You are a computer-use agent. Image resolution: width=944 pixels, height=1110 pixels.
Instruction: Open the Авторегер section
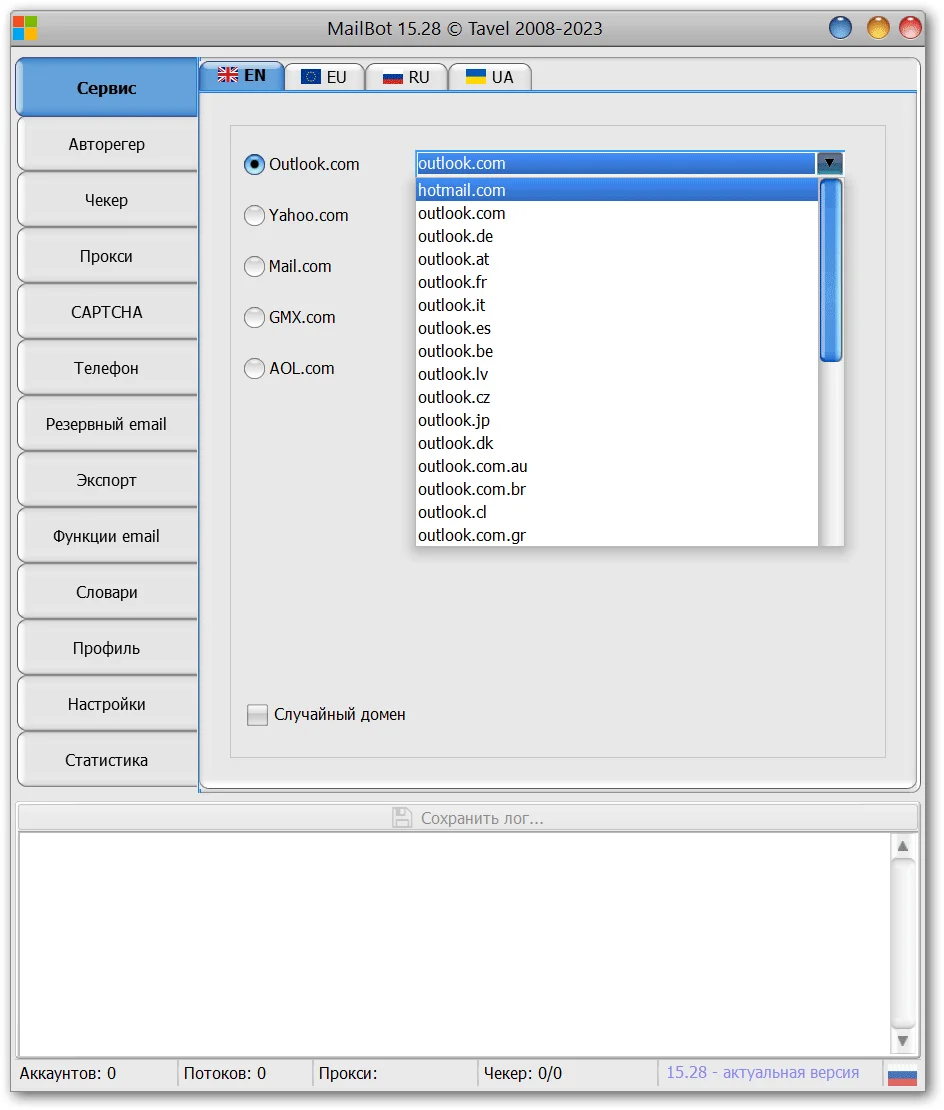pyautogui.click(x=107, y=144)
